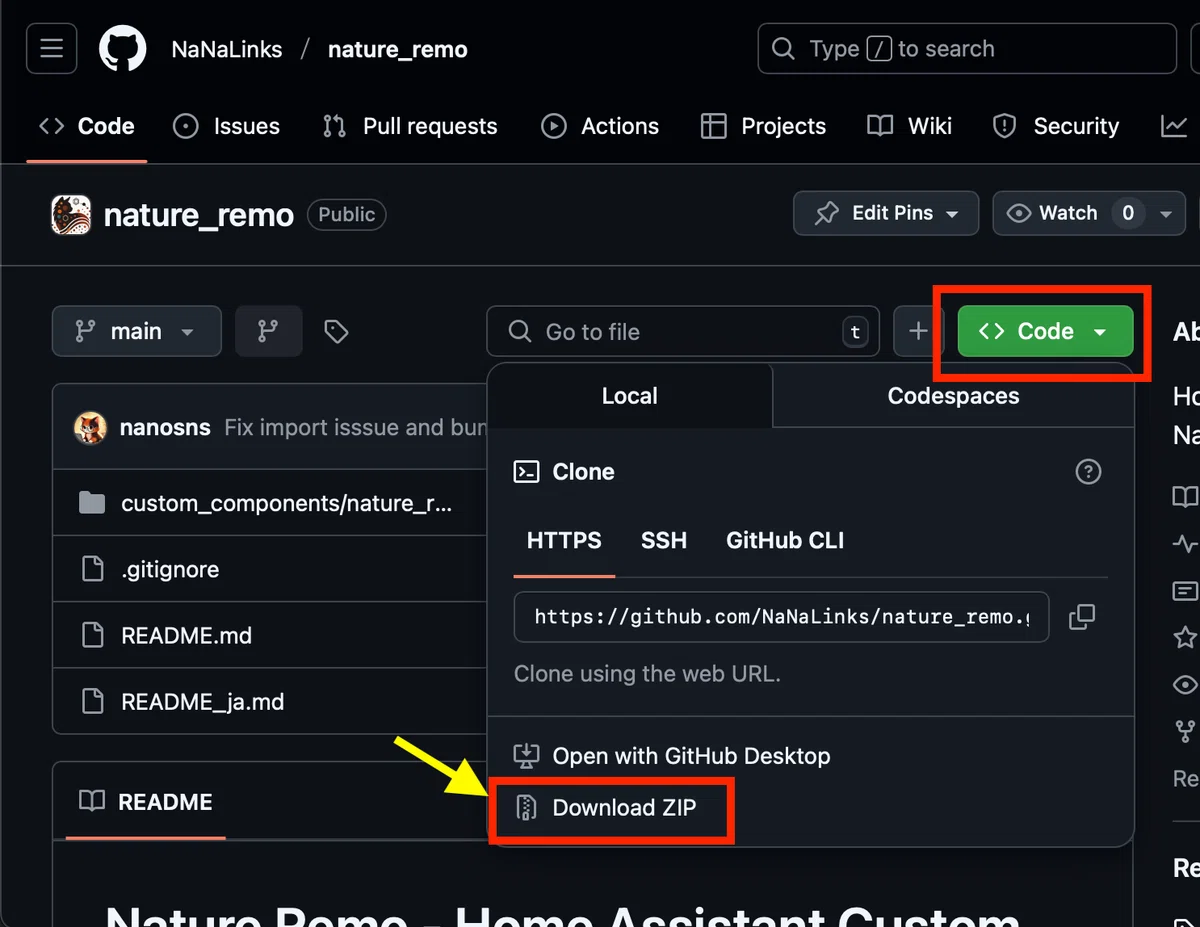Select the HTTPS clone option
This screenshot has width=1200, height=927.
pyautogui.click(x=564, y=541)
